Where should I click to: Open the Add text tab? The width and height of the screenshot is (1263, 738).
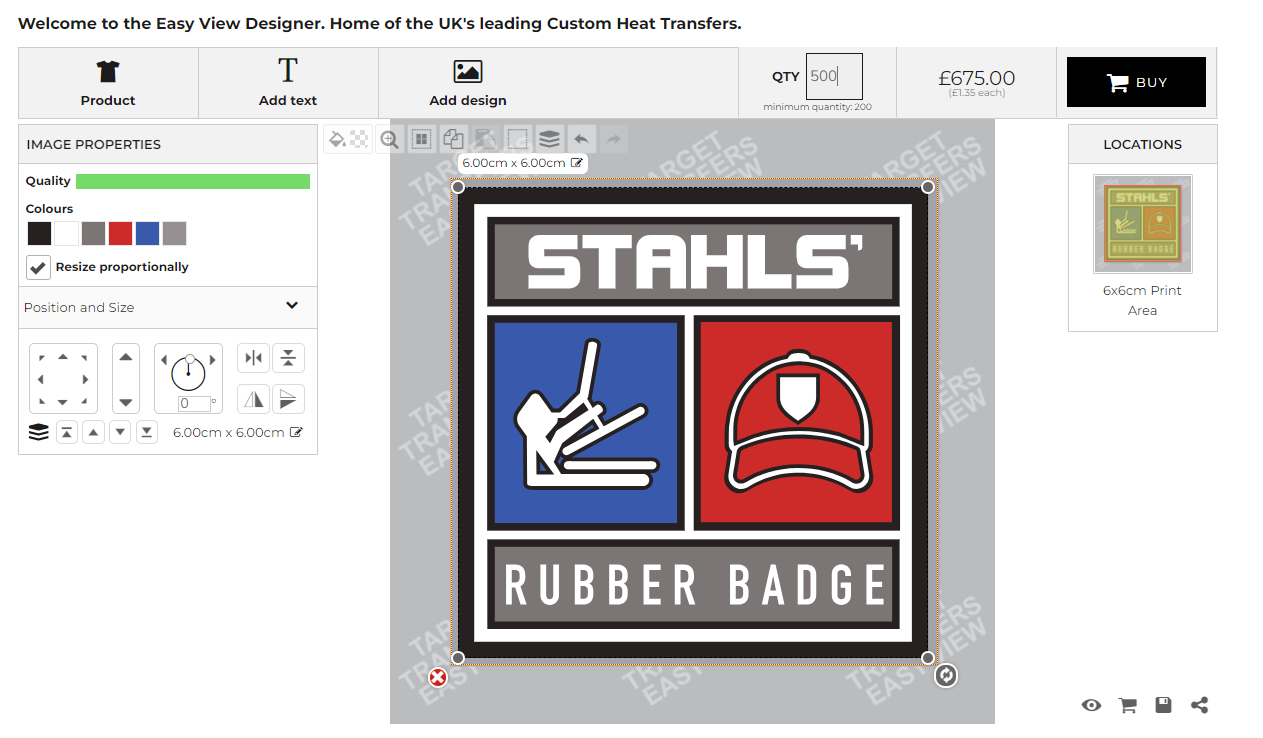click(288, 83)
